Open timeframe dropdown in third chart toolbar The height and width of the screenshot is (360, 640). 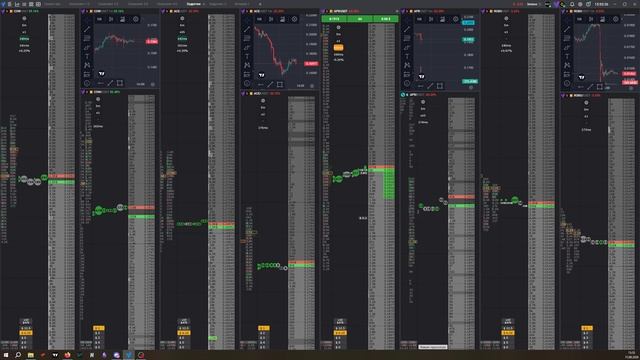(x=419, y=19)
